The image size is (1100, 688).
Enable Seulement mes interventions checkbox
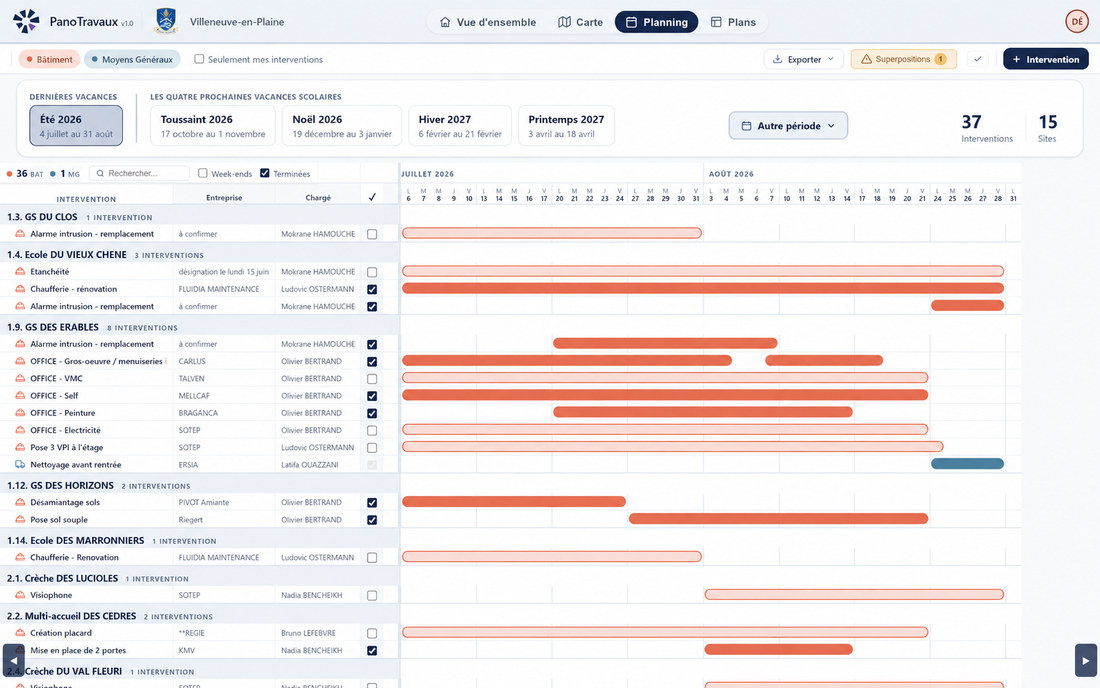point(199,59)
